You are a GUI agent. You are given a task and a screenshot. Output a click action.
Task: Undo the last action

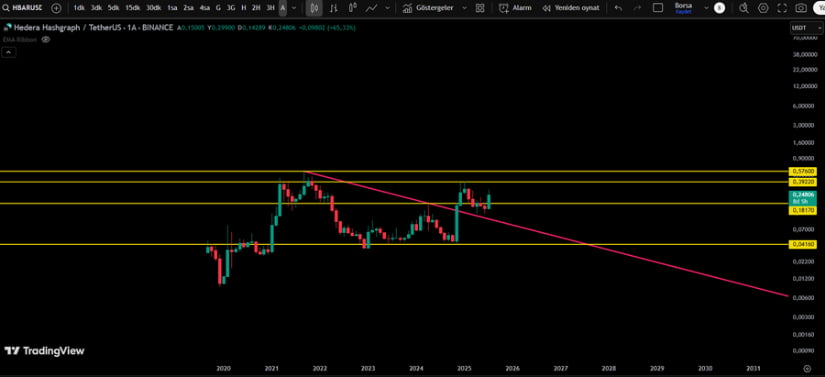(618, 8)
